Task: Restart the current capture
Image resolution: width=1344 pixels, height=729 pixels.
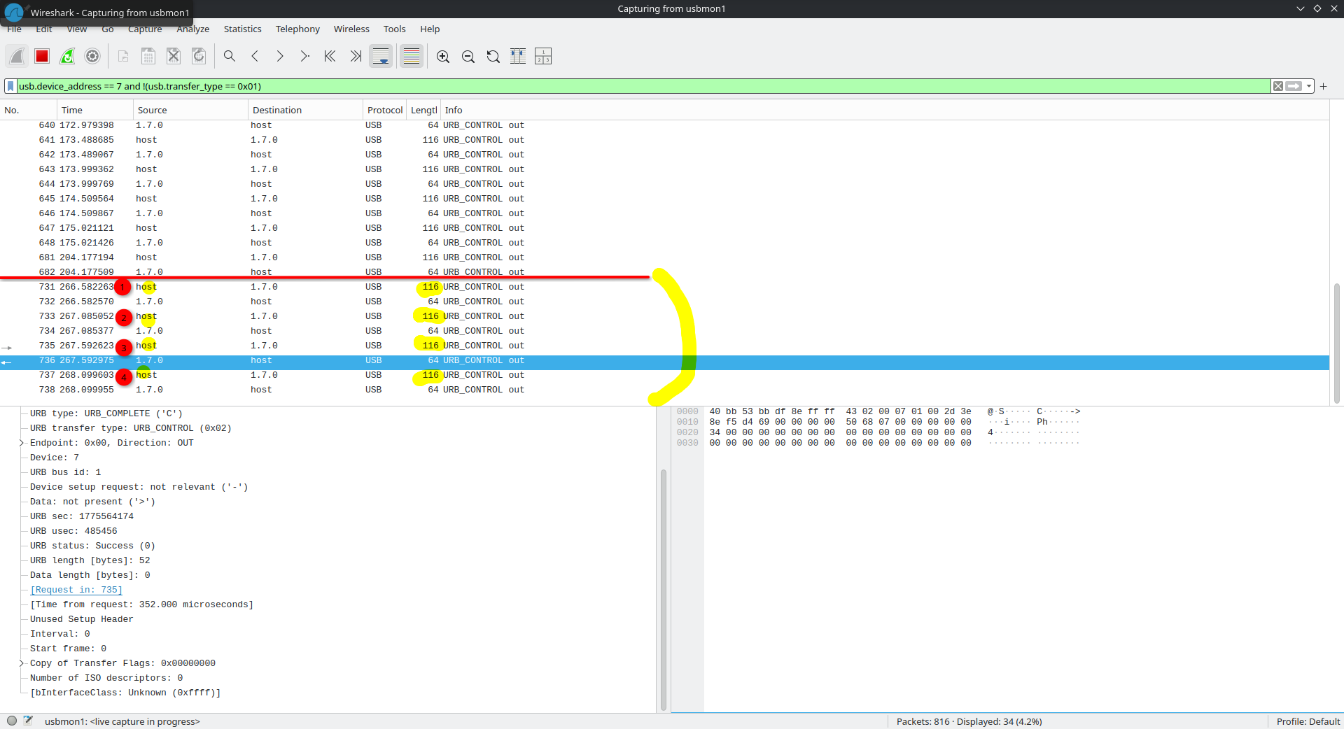Action: coord(67,57)
